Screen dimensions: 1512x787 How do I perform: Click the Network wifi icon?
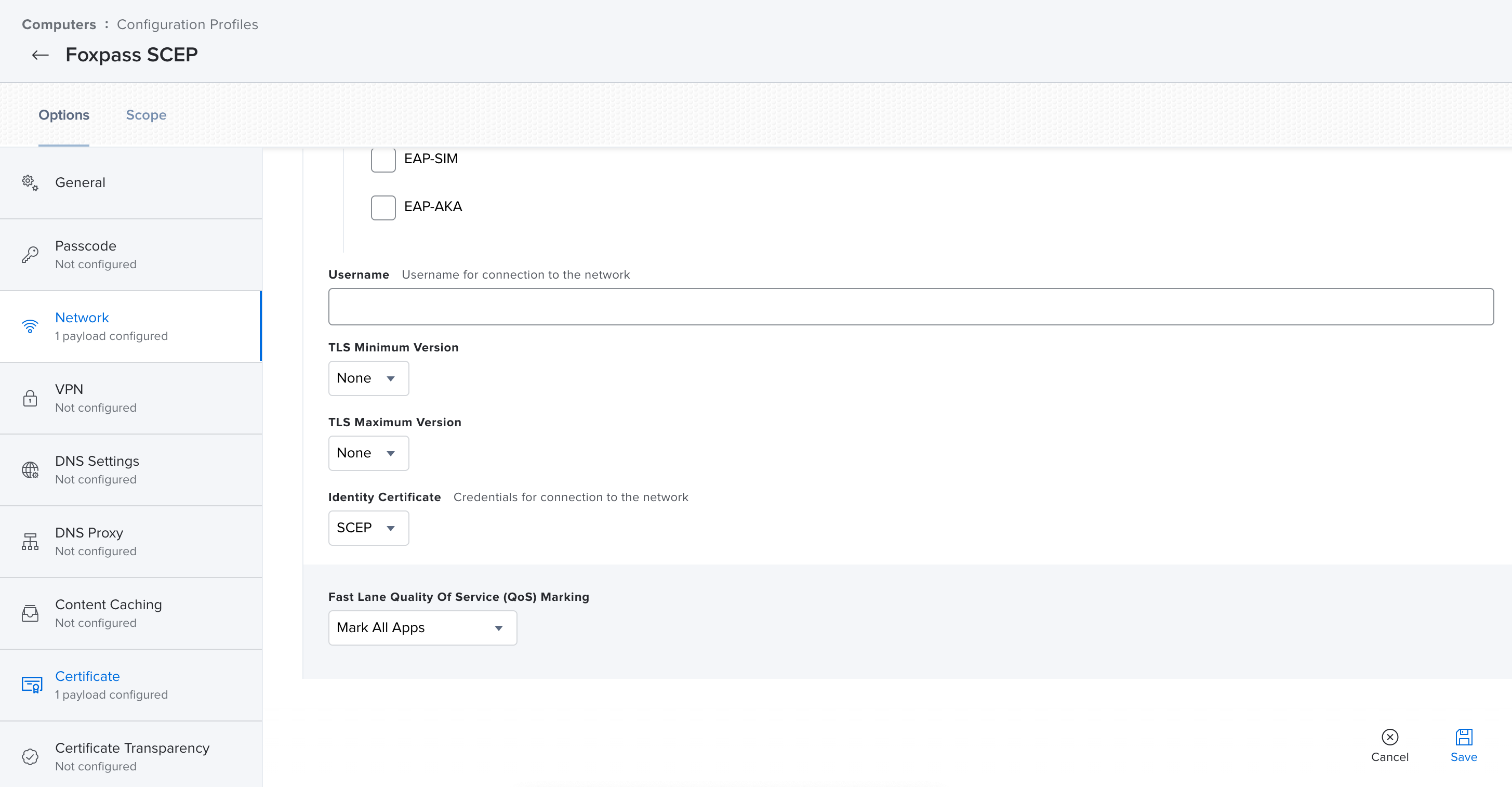pyautogui.click(x=30, y=326)
